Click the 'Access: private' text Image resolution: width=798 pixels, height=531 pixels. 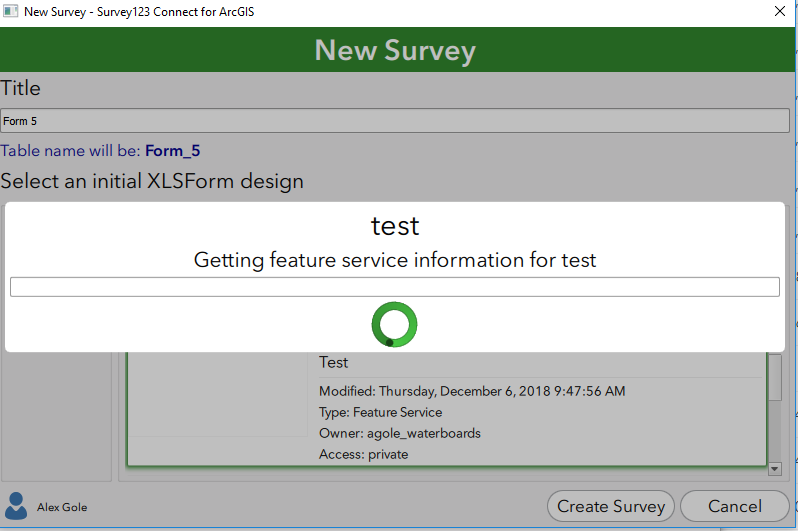tap(363, 454)
